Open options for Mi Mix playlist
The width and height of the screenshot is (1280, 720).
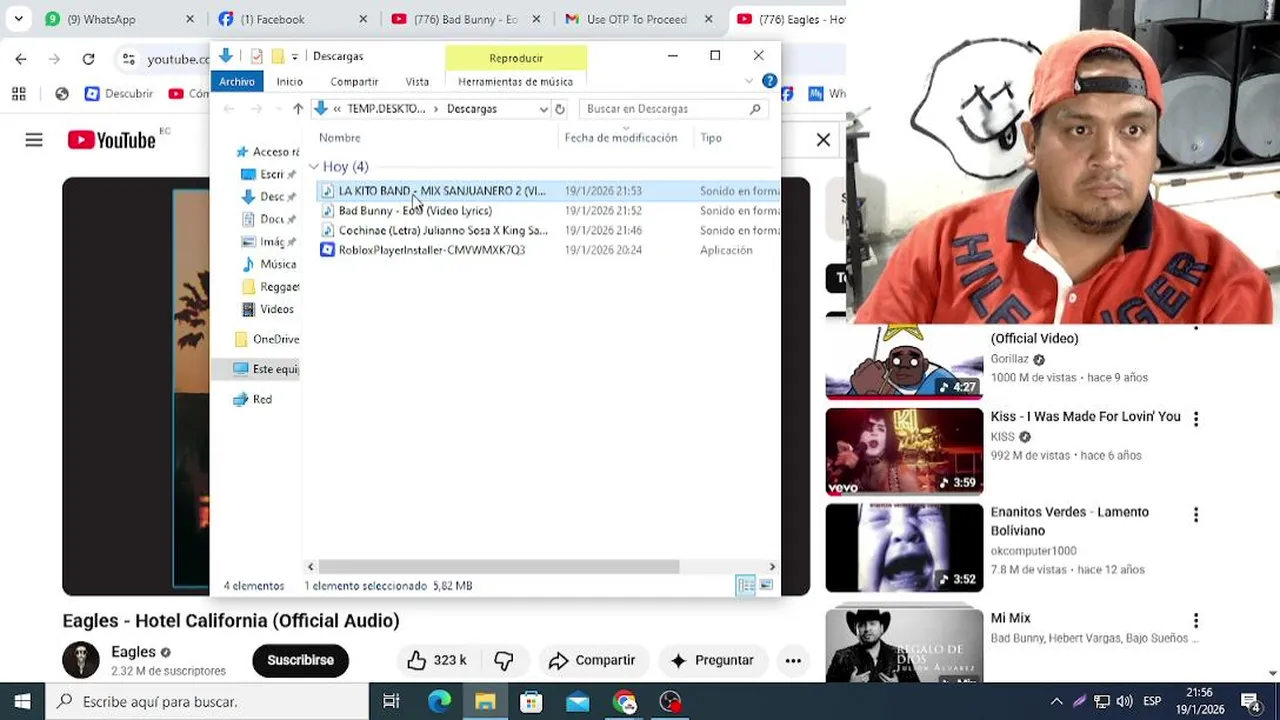click(x=1195, y=621)
